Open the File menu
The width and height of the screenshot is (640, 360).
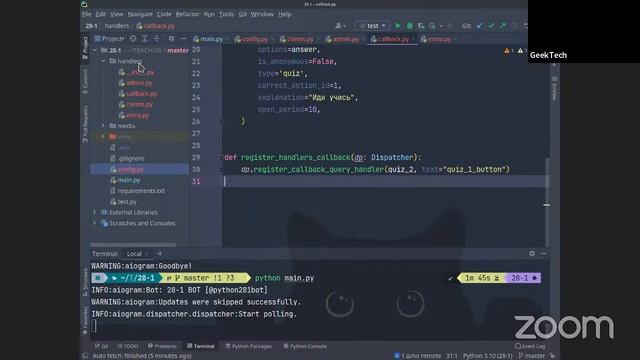(x=87, y=14)
